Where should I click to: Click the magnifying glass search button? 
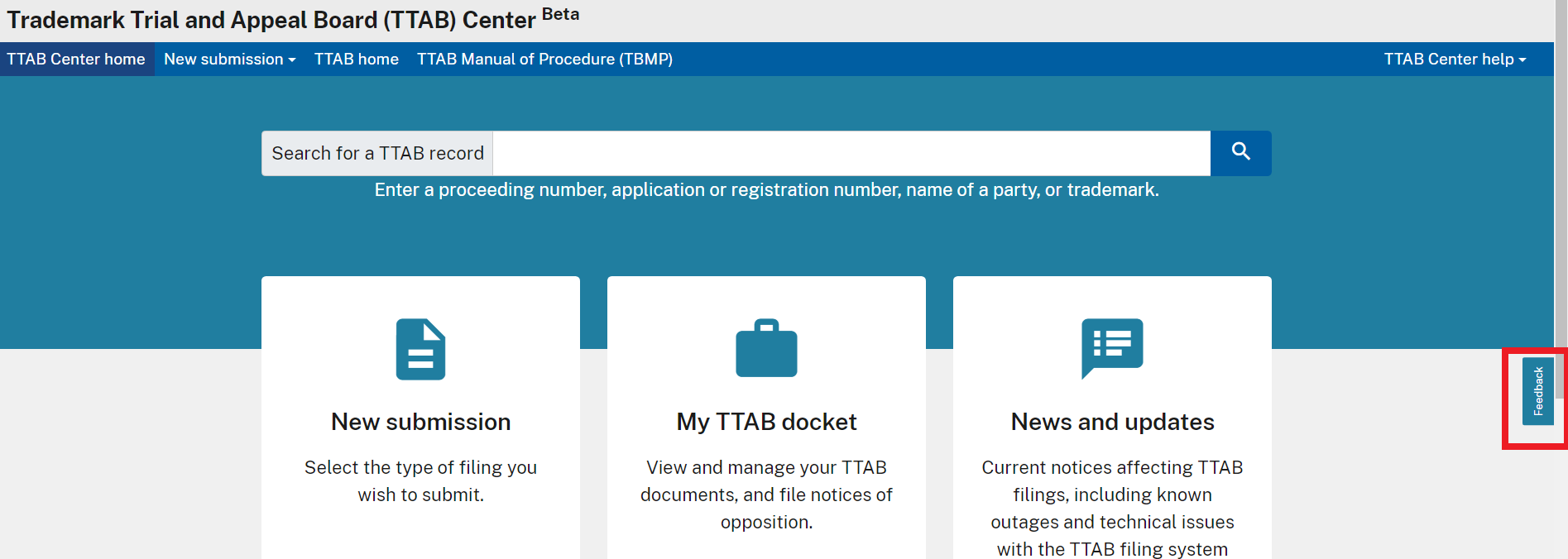[1240, 153]
